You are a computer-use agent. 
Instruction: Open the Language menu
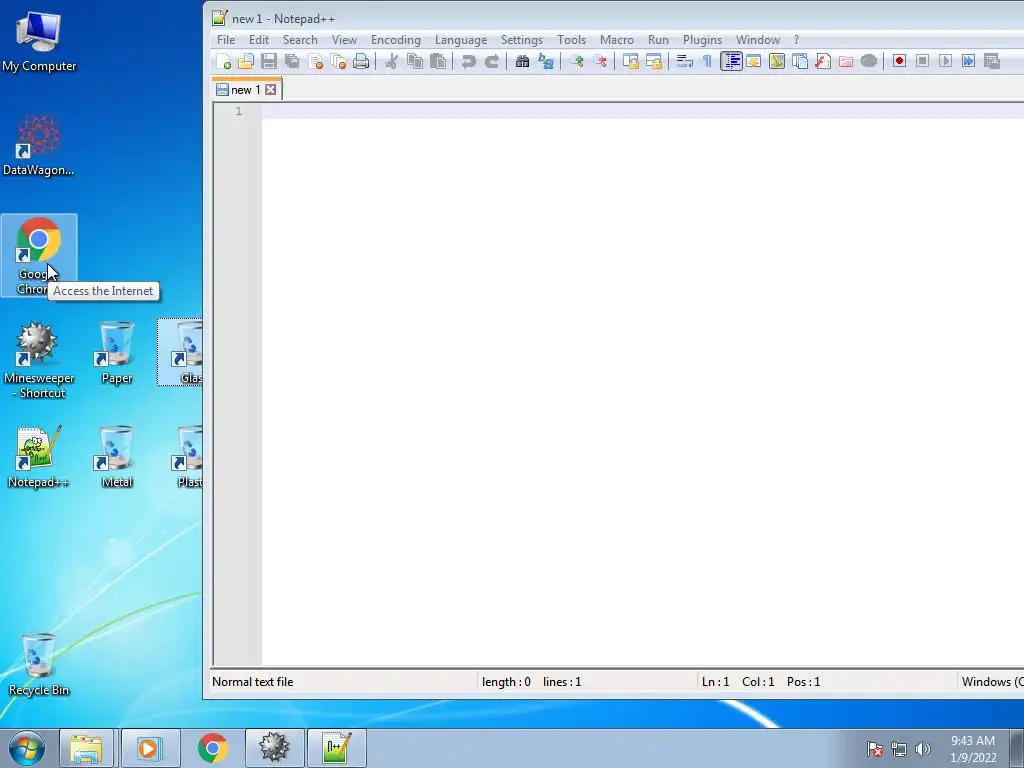pos(461,40)
